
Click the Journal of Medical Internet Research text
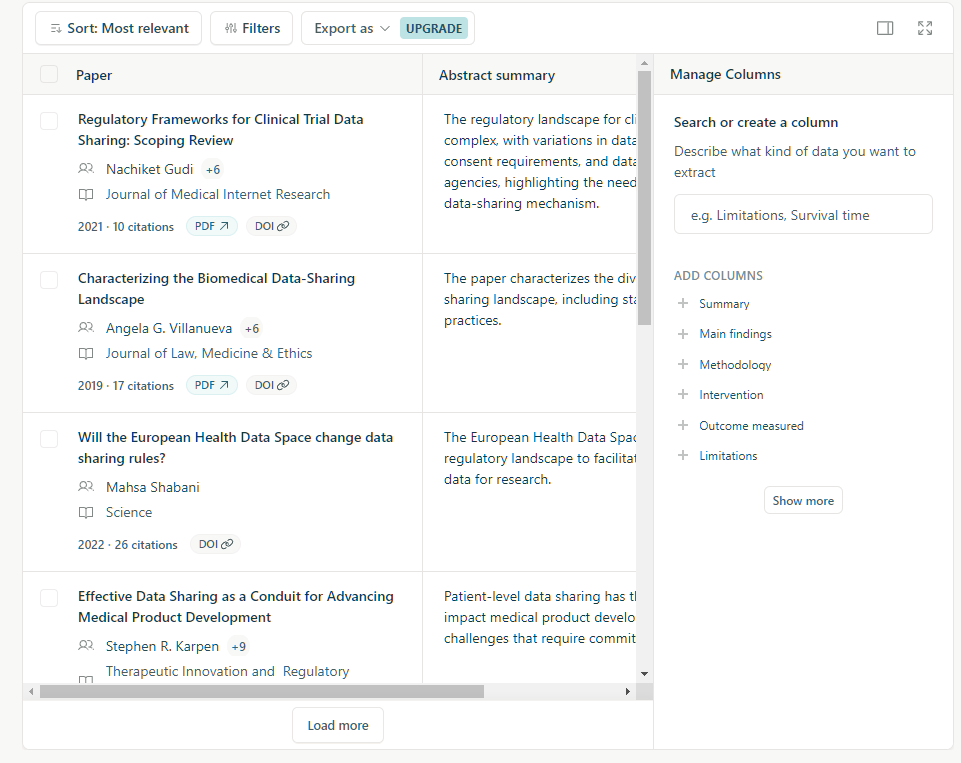tap(218, 194)
